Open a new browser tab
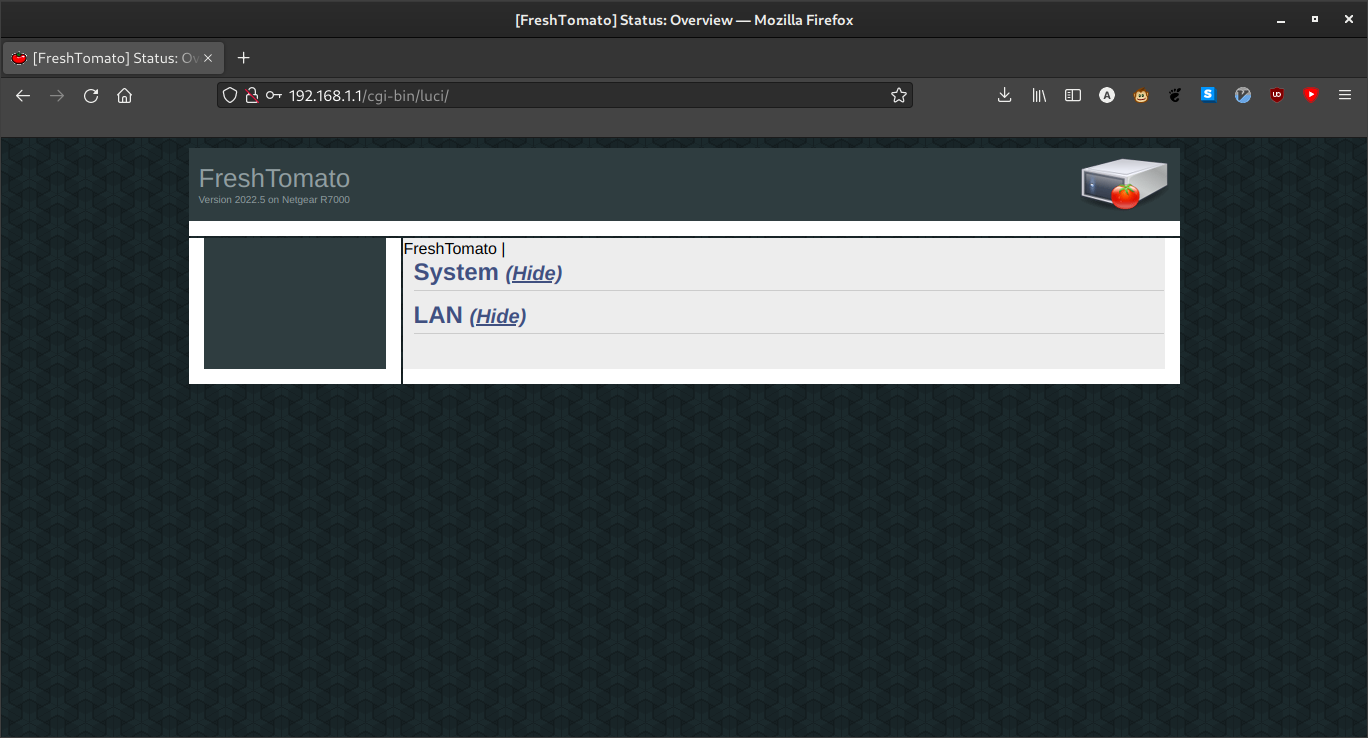Viewport: 1368px width, 738px height. [x=243, y=58]
